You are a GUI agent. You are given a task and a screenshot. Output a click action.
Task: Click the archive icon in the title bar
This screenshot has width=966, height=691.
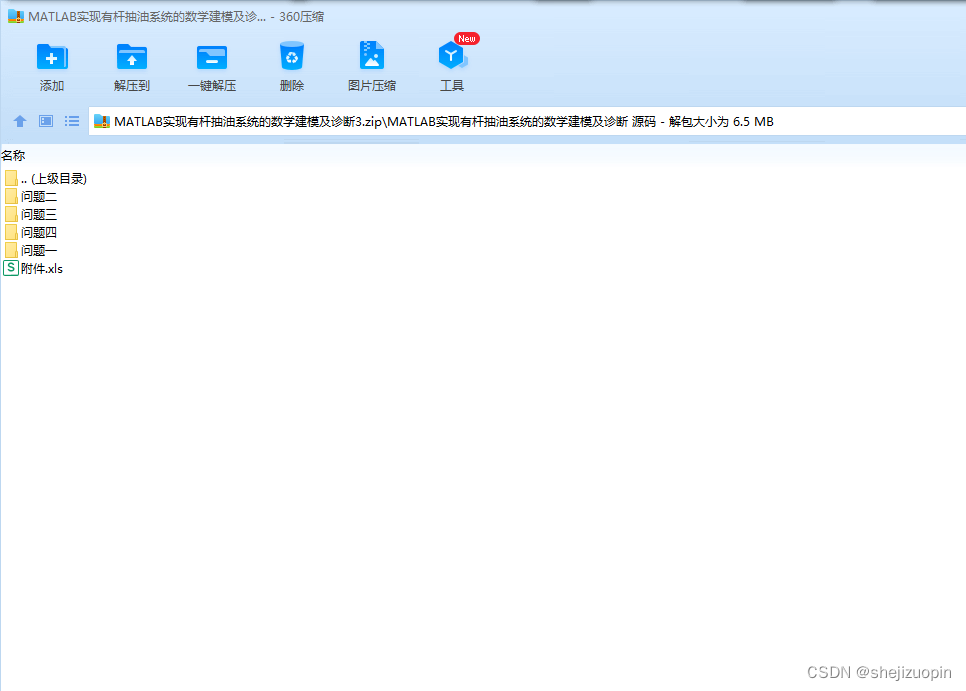[x=15, y=17]
